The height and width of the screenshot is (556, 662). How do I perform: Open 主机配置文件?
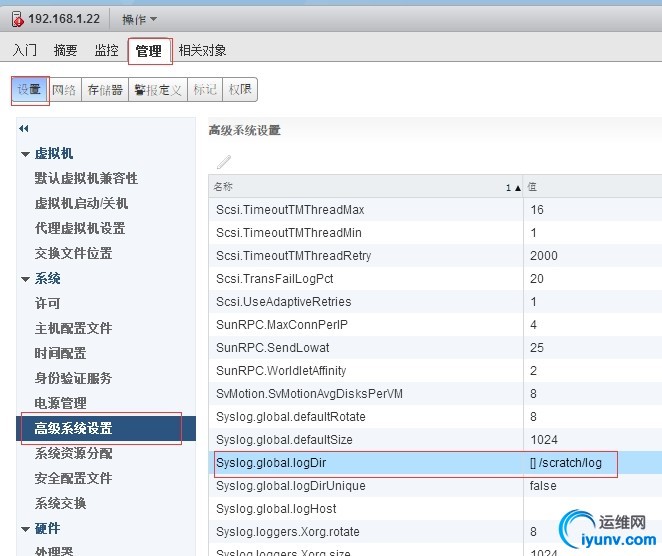(73, 328)
